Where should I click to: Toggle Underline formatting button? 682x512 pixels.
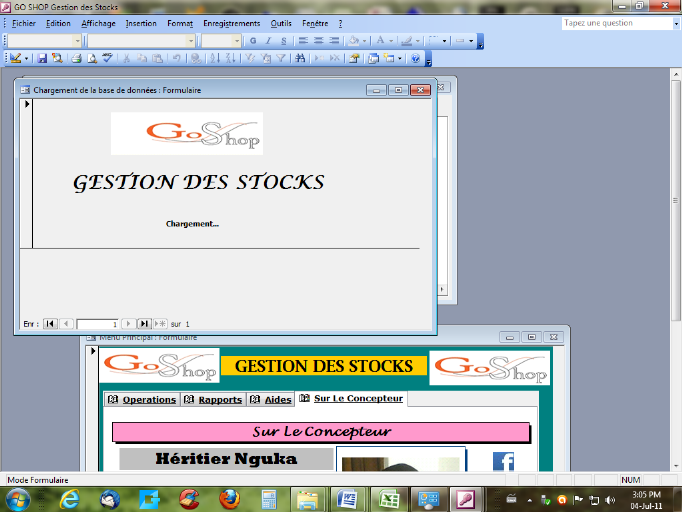coord(283,41)
